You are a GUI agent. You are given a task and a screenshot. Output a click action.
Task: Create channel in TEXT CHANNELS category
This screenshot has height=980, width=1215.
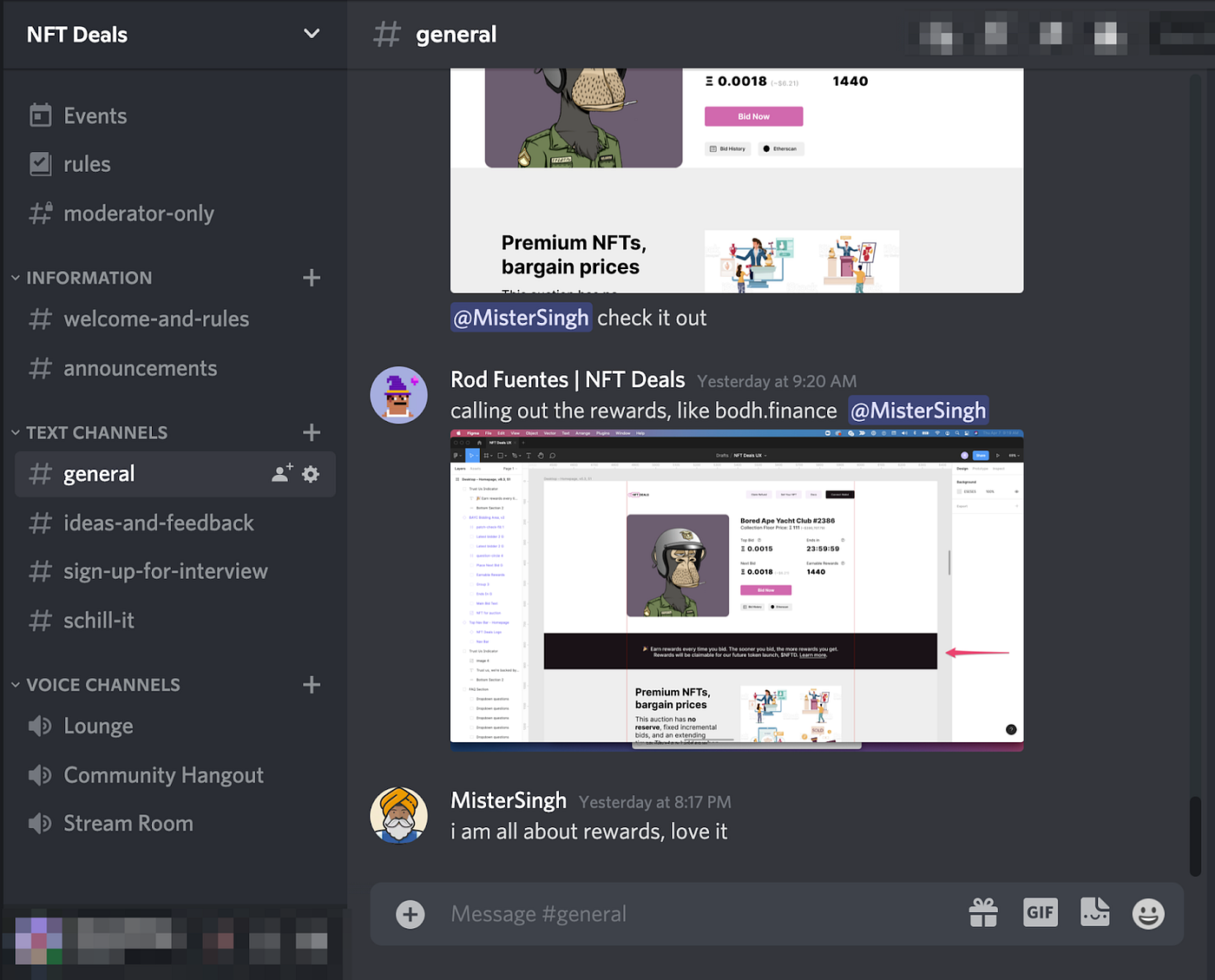tap(312, 432)
